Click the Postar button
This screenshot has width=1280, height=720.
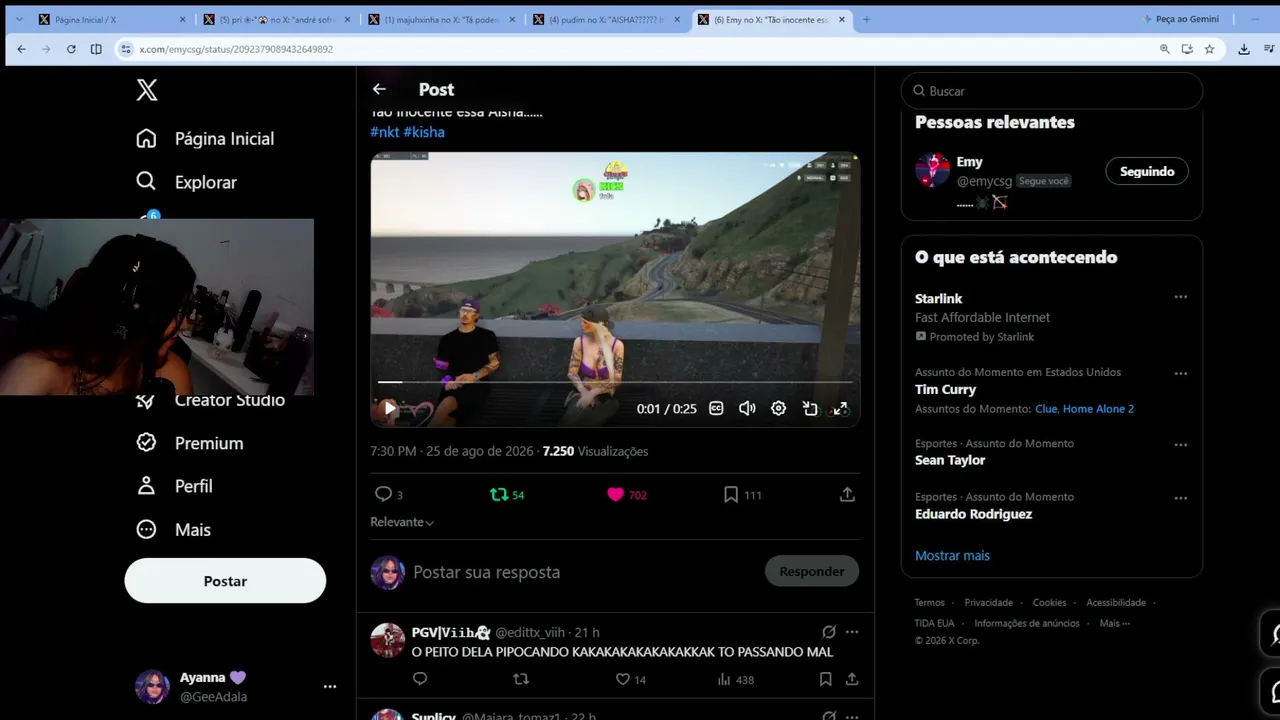(225, 581)
